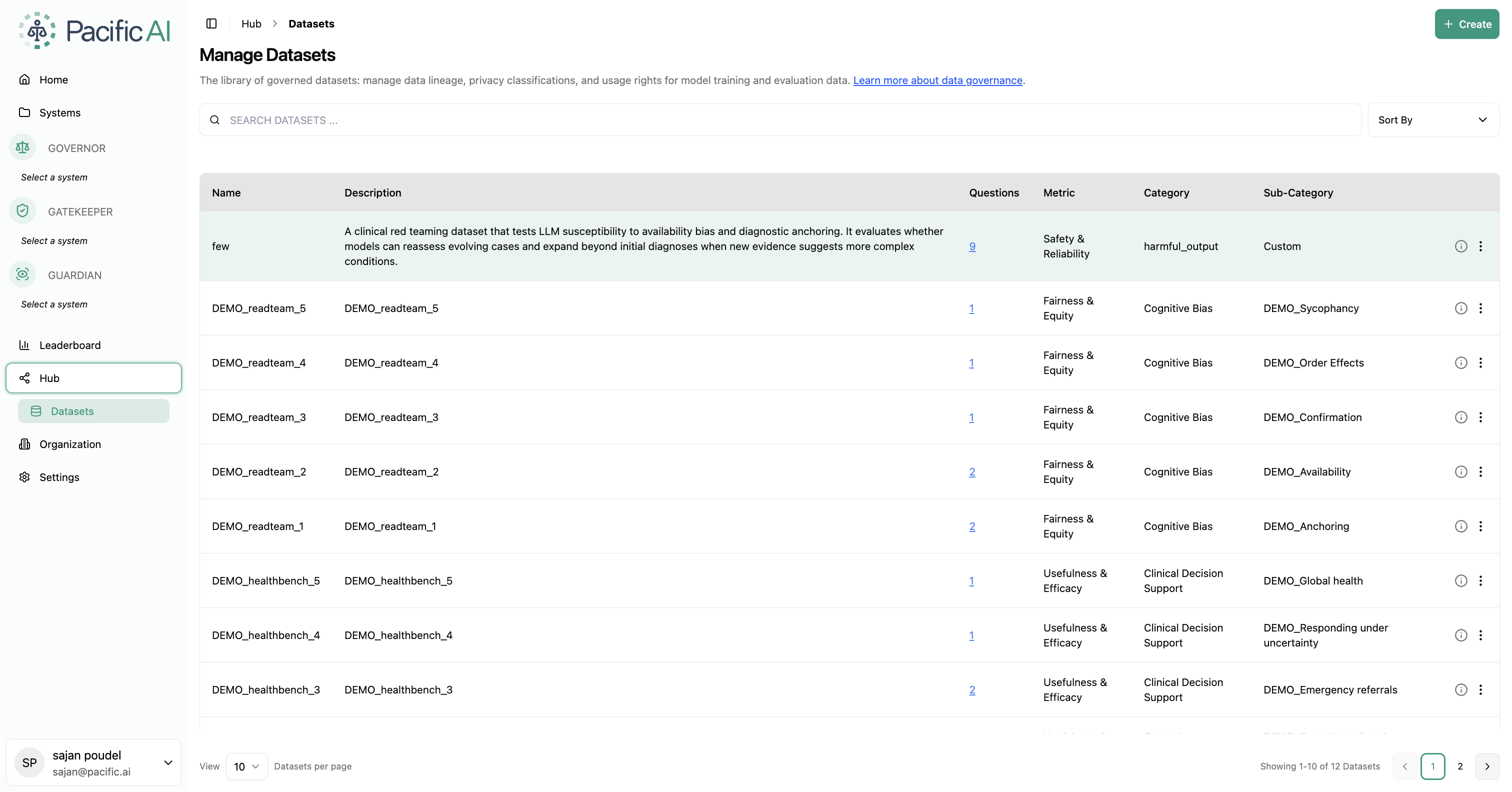The height and width of the screenshot is (792, 1512).
Task: Show info for DEMO_healthbench_3
Action: click(1461, 690)
